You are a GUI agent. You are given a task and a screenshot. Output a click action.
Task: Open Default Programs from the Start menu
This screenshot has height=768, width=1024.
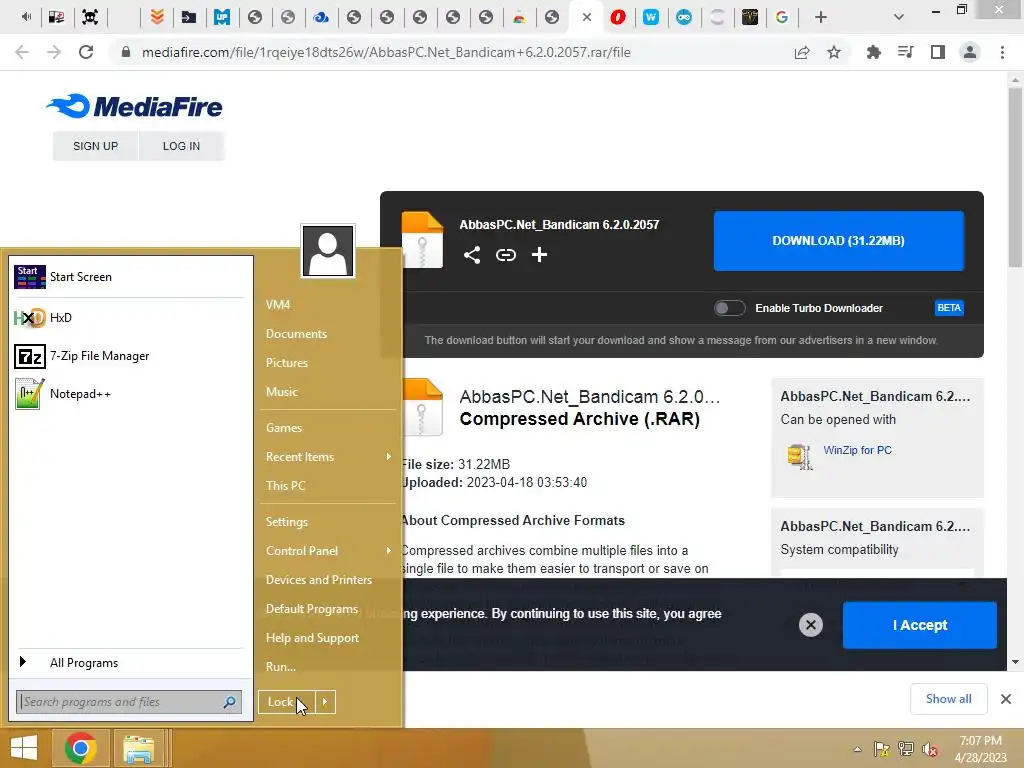pos(312,609)
